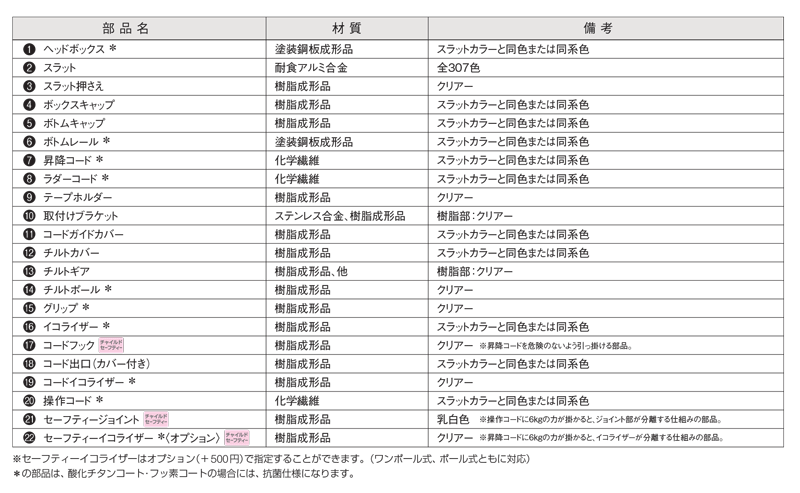
Task: Click the footnote about 抗菌仕様
Action: 184,474
